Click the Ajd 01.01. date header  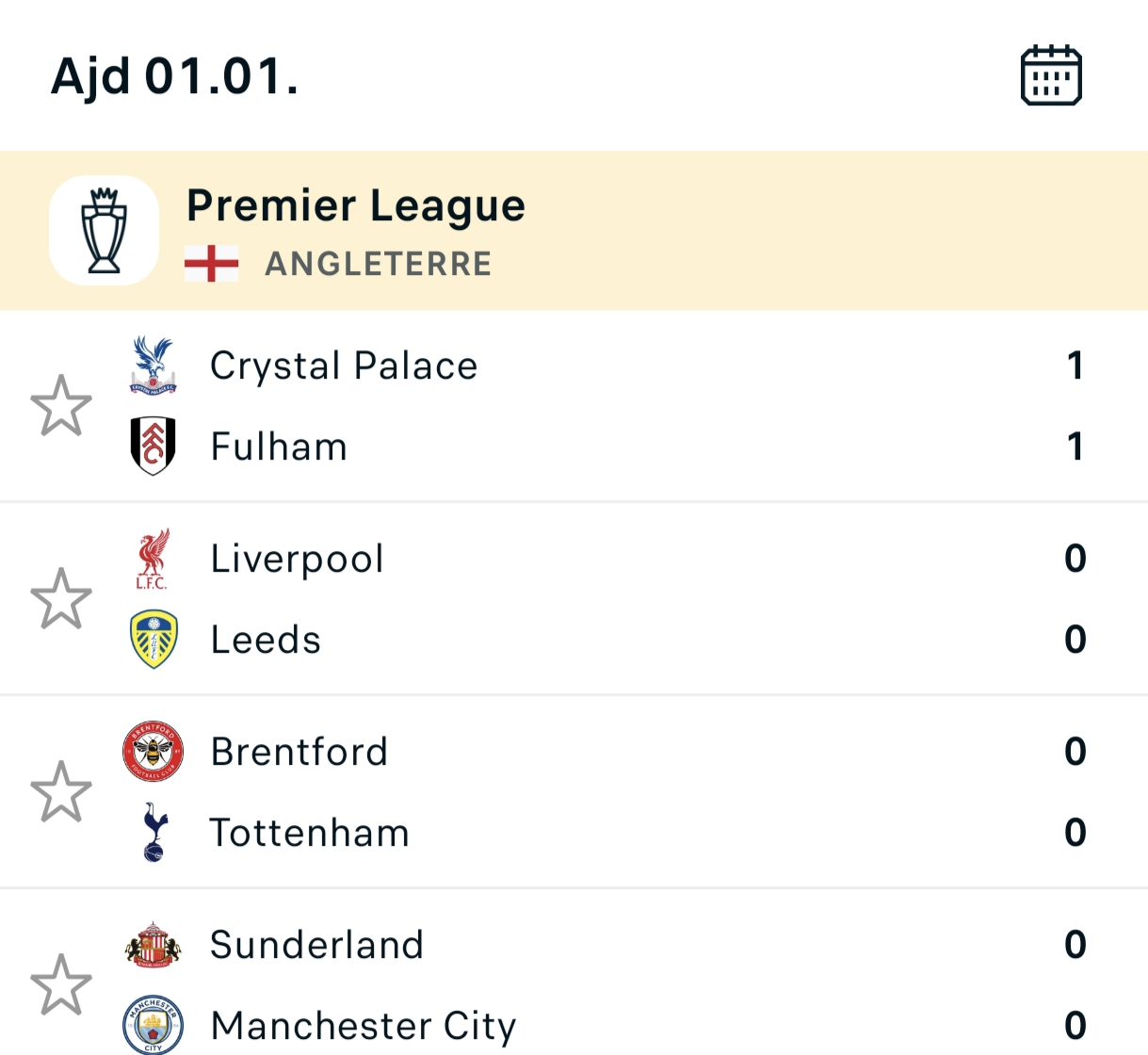tap(174, 76)
